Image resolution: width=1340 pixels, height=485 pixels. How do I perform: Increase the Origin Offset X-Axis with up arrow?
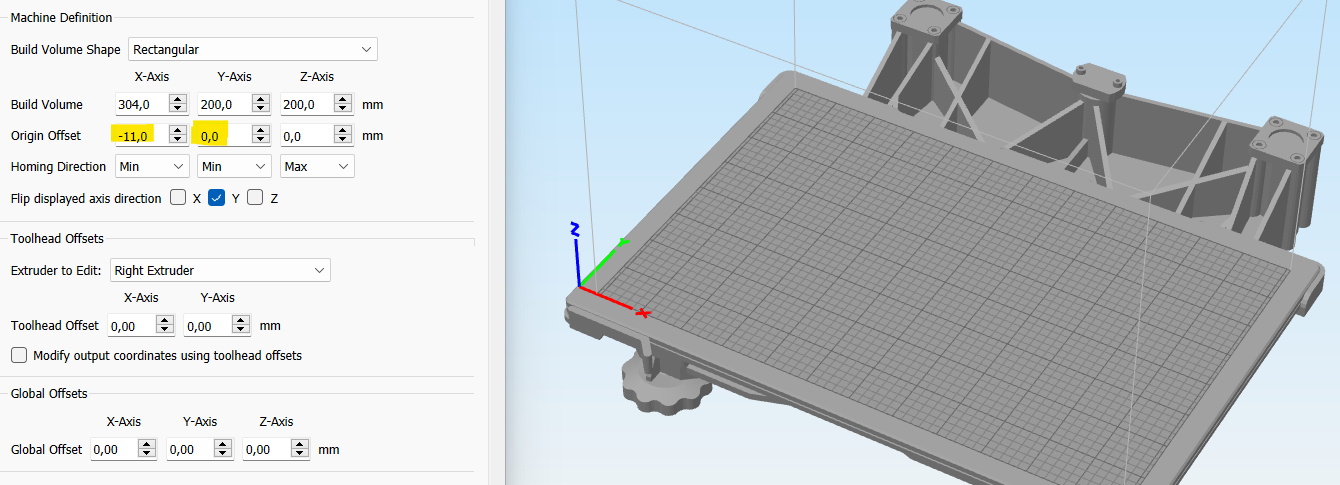[178, 130]
